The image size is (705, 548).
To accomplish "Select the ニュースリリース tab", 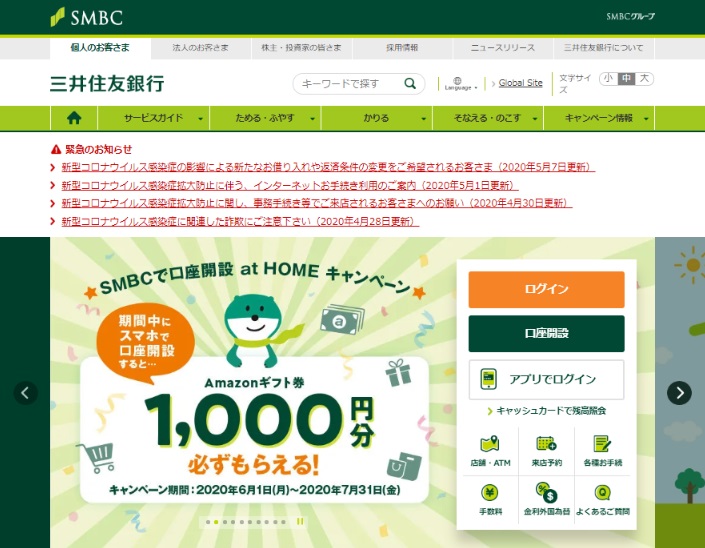I will pyautogui.click(x=503, y=48).
